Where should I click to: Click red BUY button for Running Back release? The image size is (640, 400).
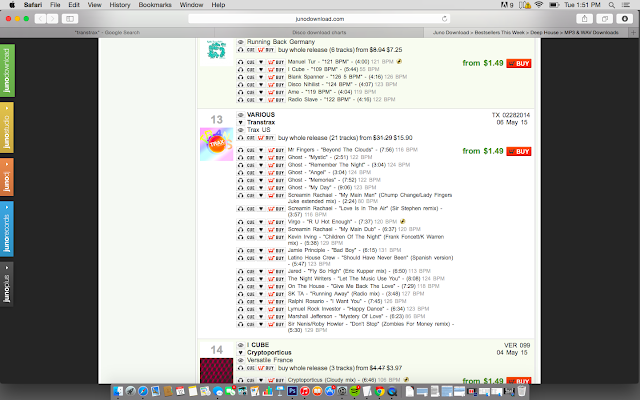[519, 63]
